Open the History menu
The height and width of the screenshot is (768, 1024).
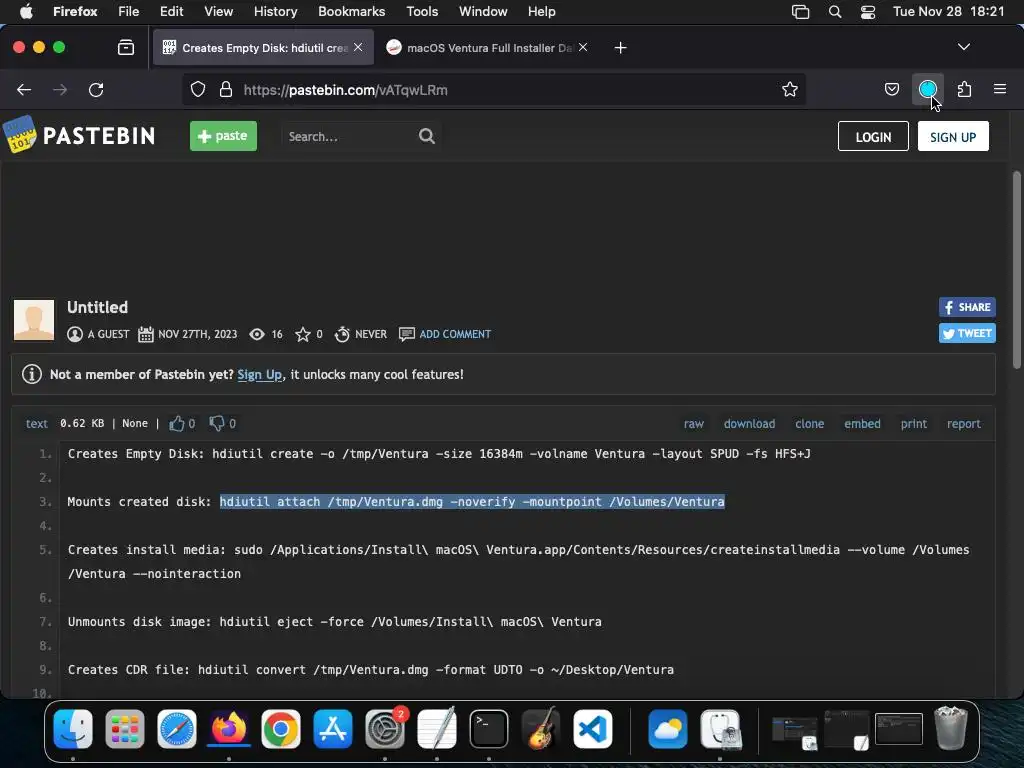point(275,11)
